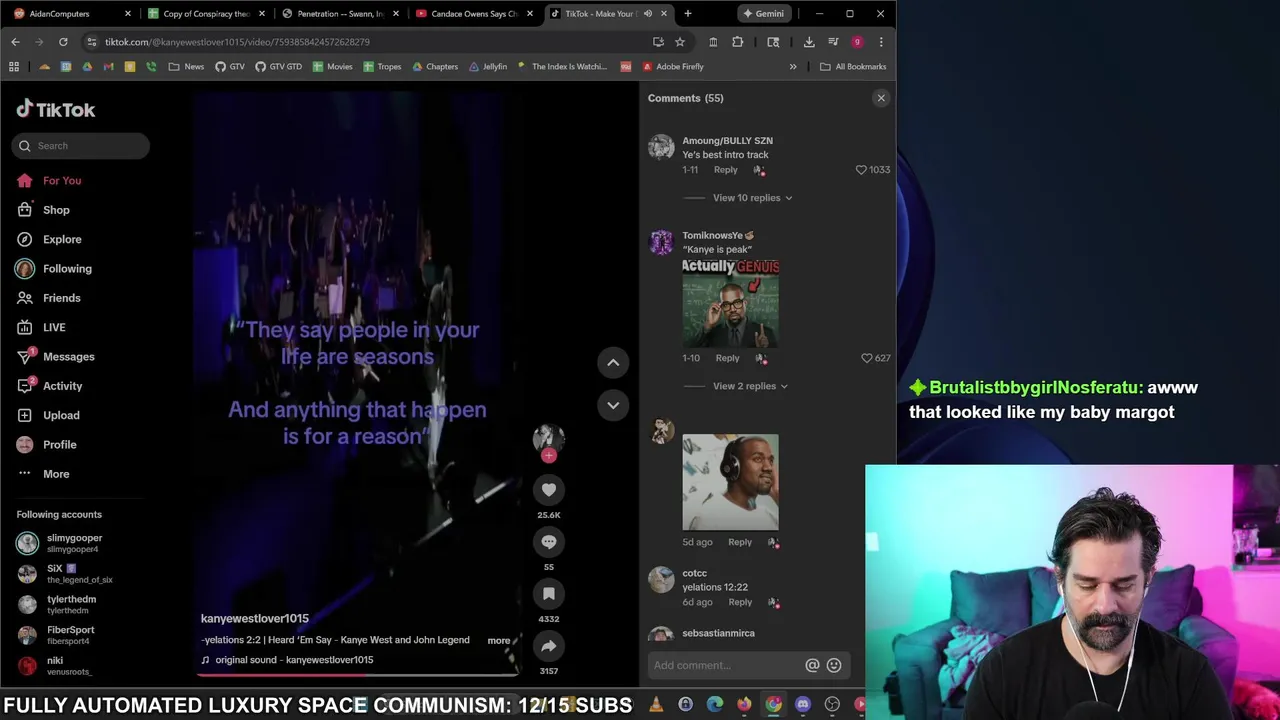
Task: Open the Gemini button in Chrome
Action: 764,14
